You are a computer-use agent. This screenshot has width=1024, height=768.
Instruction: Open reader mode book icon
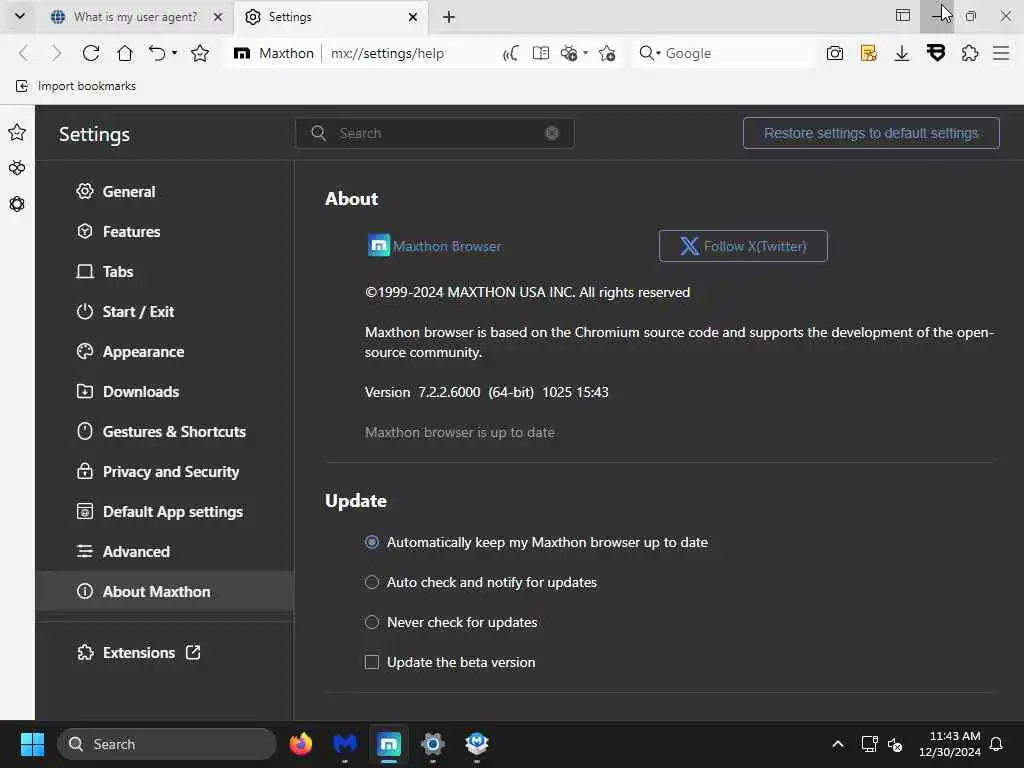[x=541, y=53]
